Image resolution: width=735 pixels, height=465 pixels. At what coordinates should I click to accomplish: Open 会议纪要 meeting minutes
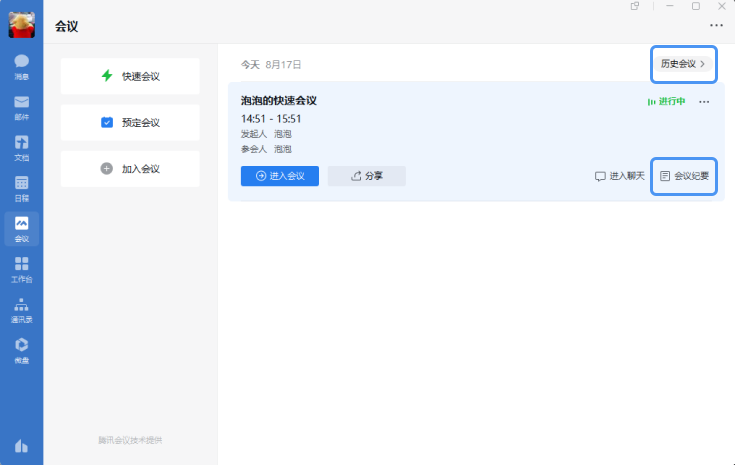coord(684,176)
